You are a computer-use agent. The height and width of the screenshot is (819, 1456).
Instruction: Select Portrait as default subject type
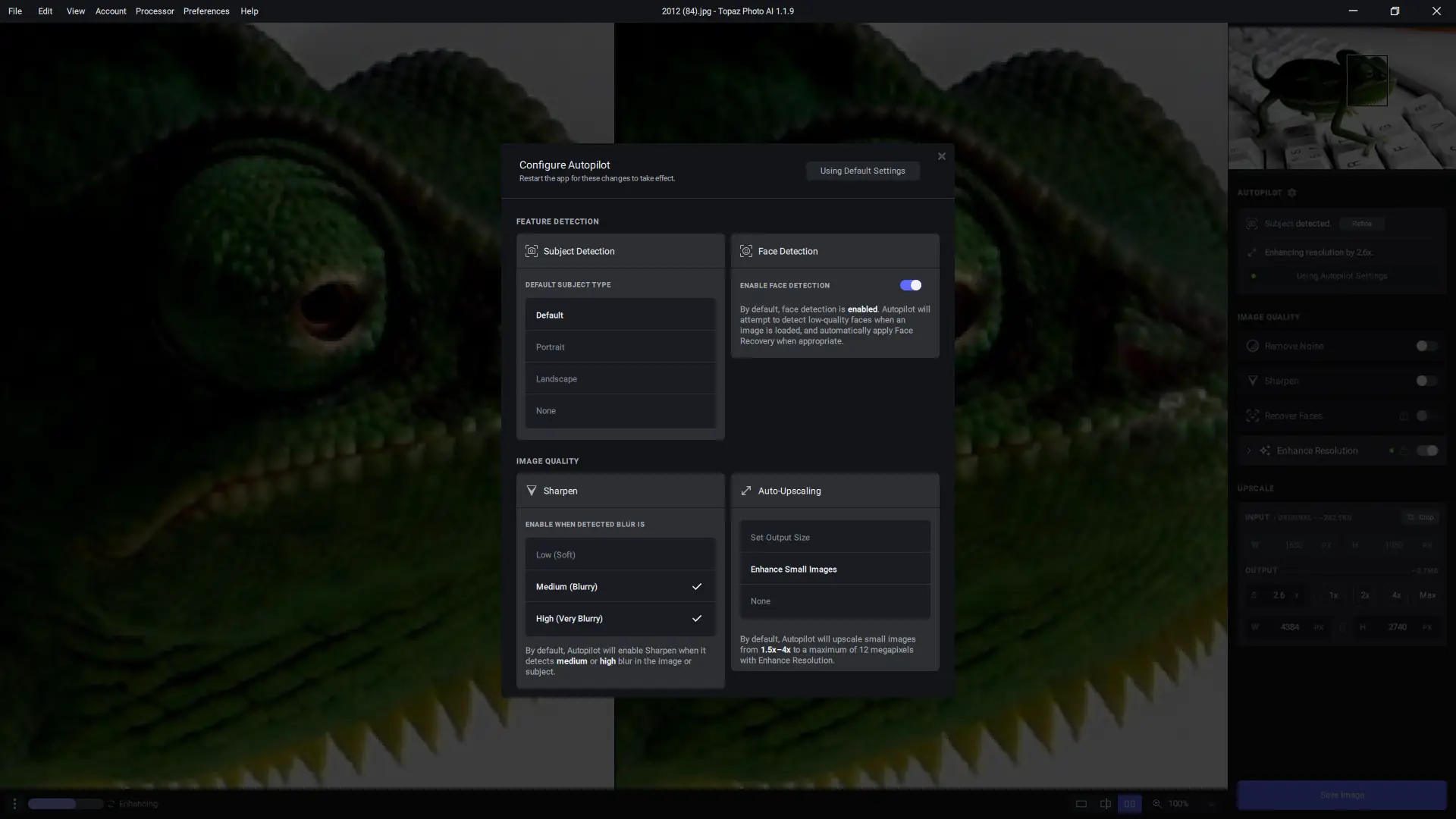click(x=620, y=347)
